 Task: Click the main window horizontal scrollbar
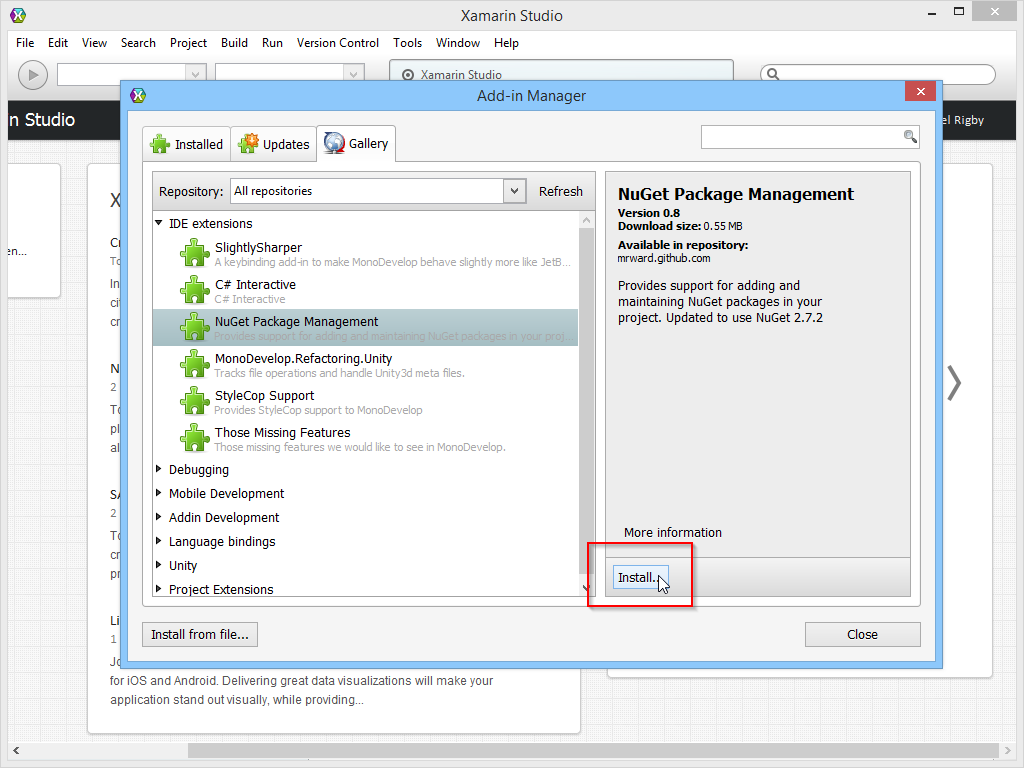tap(593, 750)
